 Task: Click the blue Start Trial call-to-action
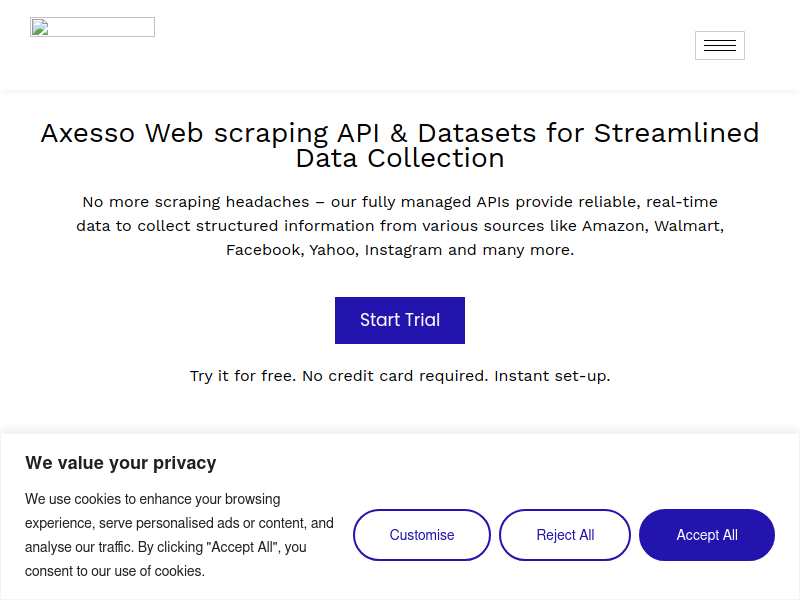[x=399, y=320]
